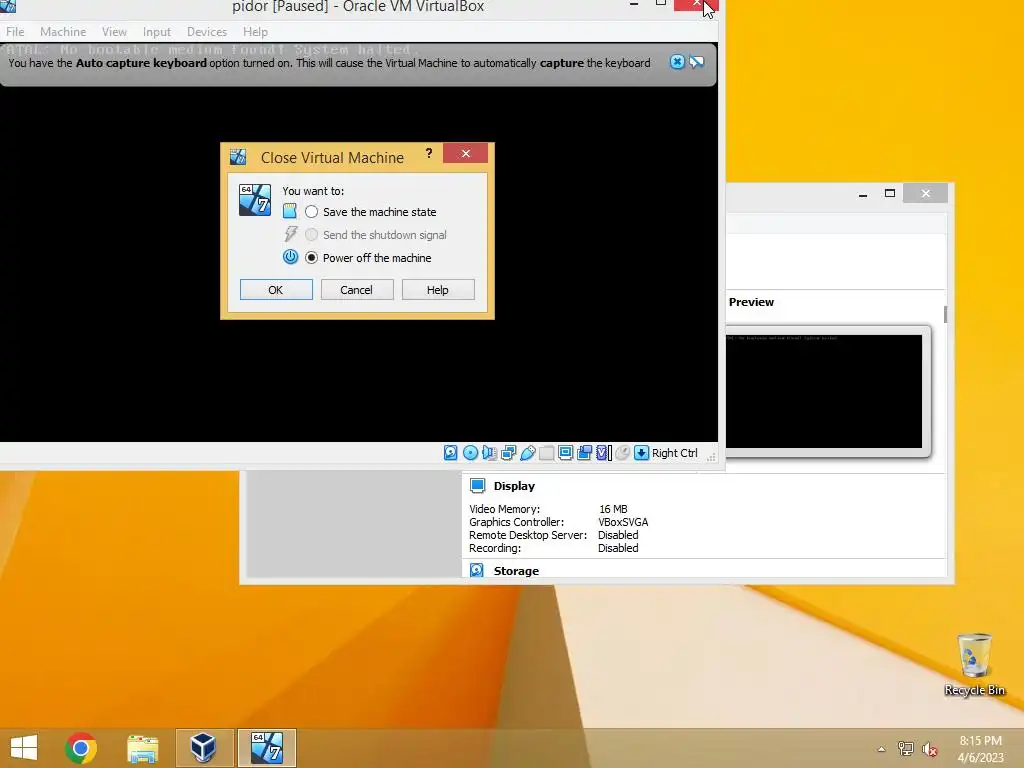The width and height of the screenshot is (1024, 768).
Task: Click the Recording label in Display section
Action: tap(494, 548)
